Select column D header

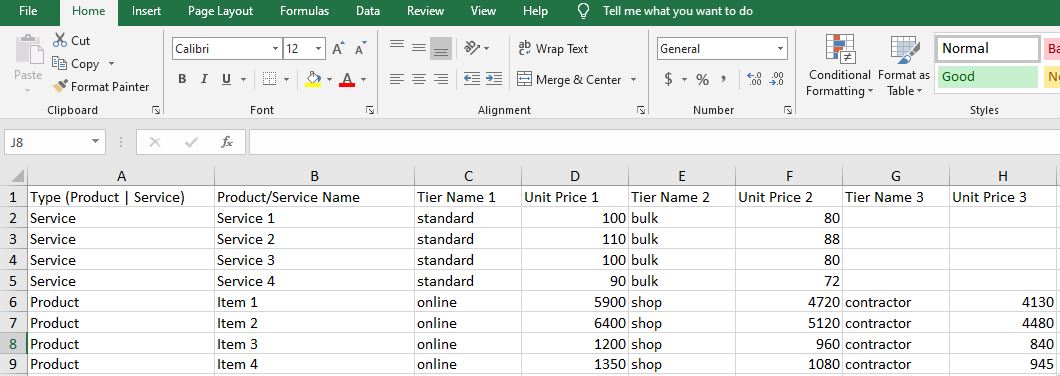(x=575, y=176)
